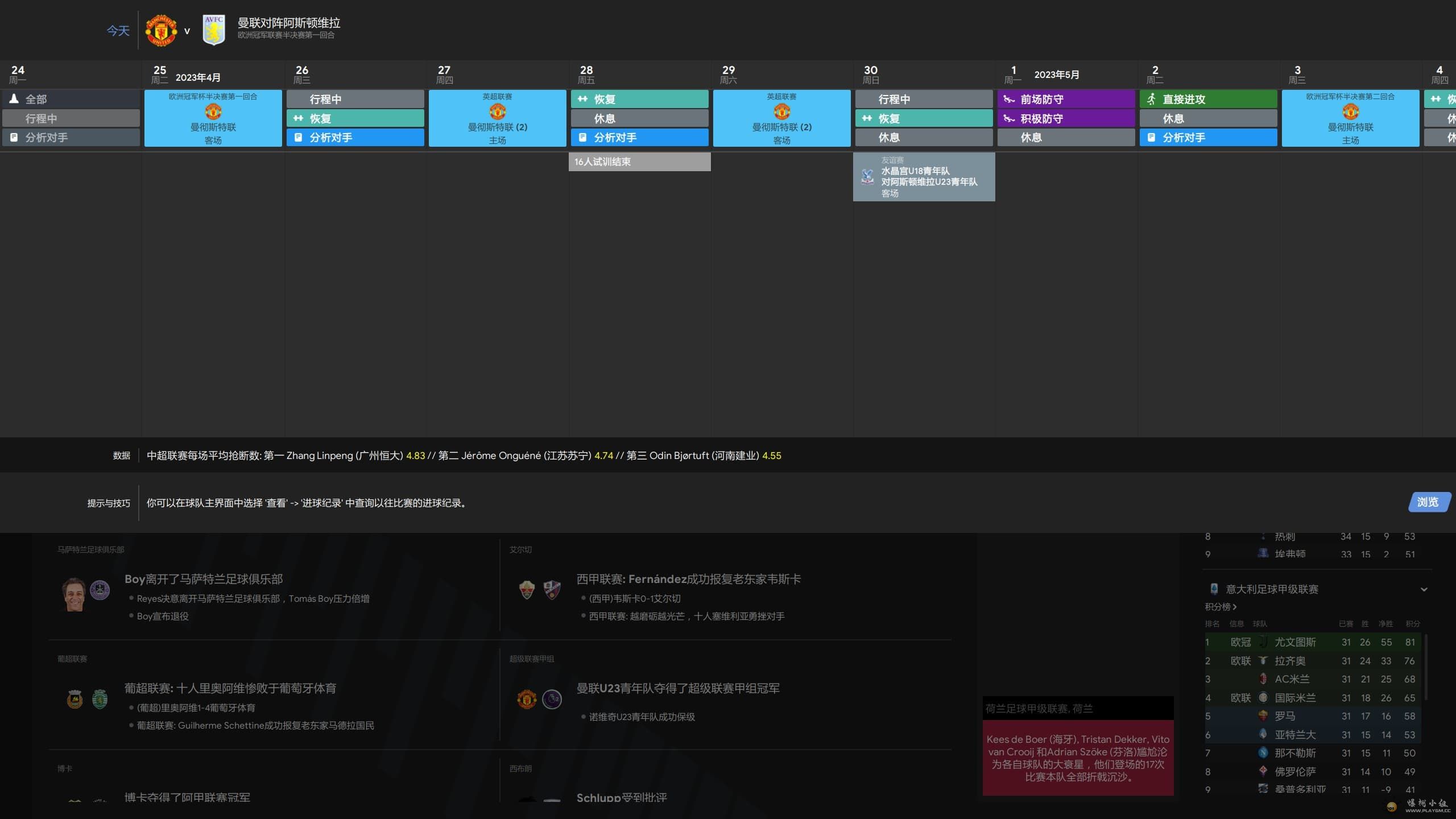Click Tomás Boy's portrait in the news

coord(74,594)
